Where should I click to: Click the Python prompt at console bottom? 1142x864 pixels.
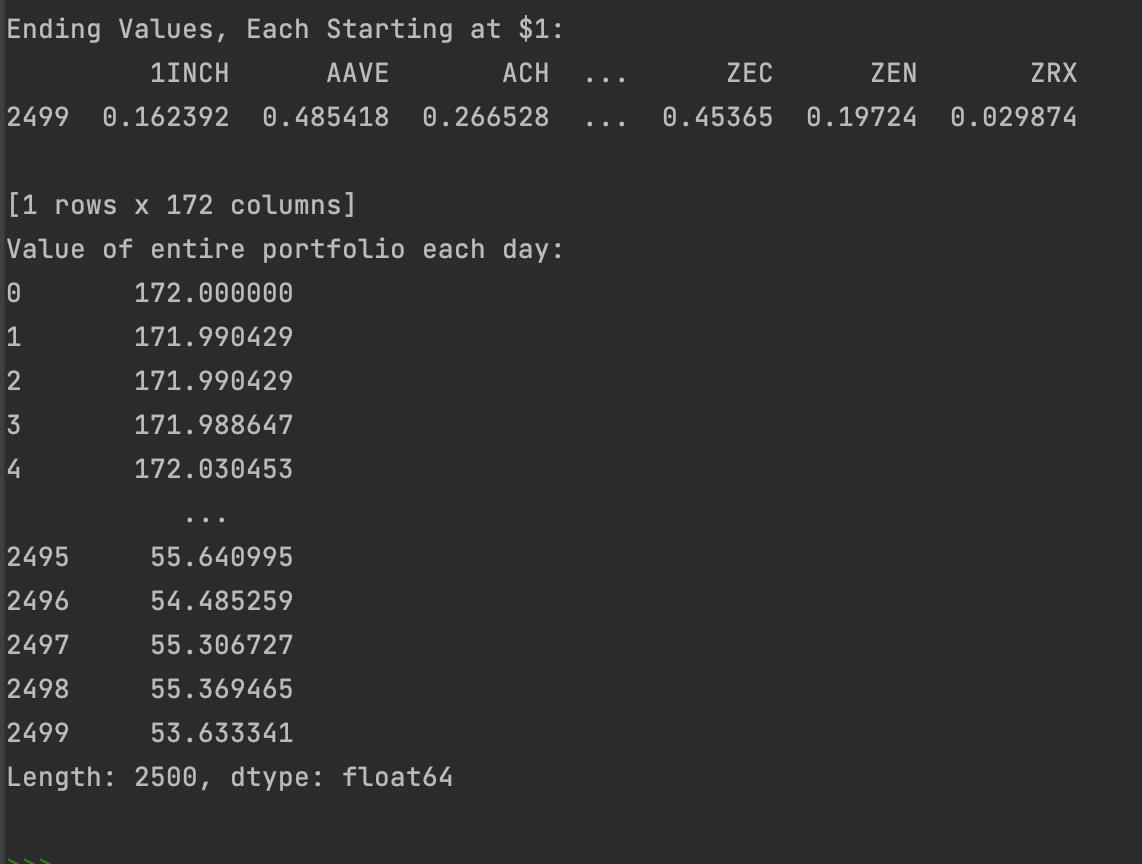click(29, 860)
